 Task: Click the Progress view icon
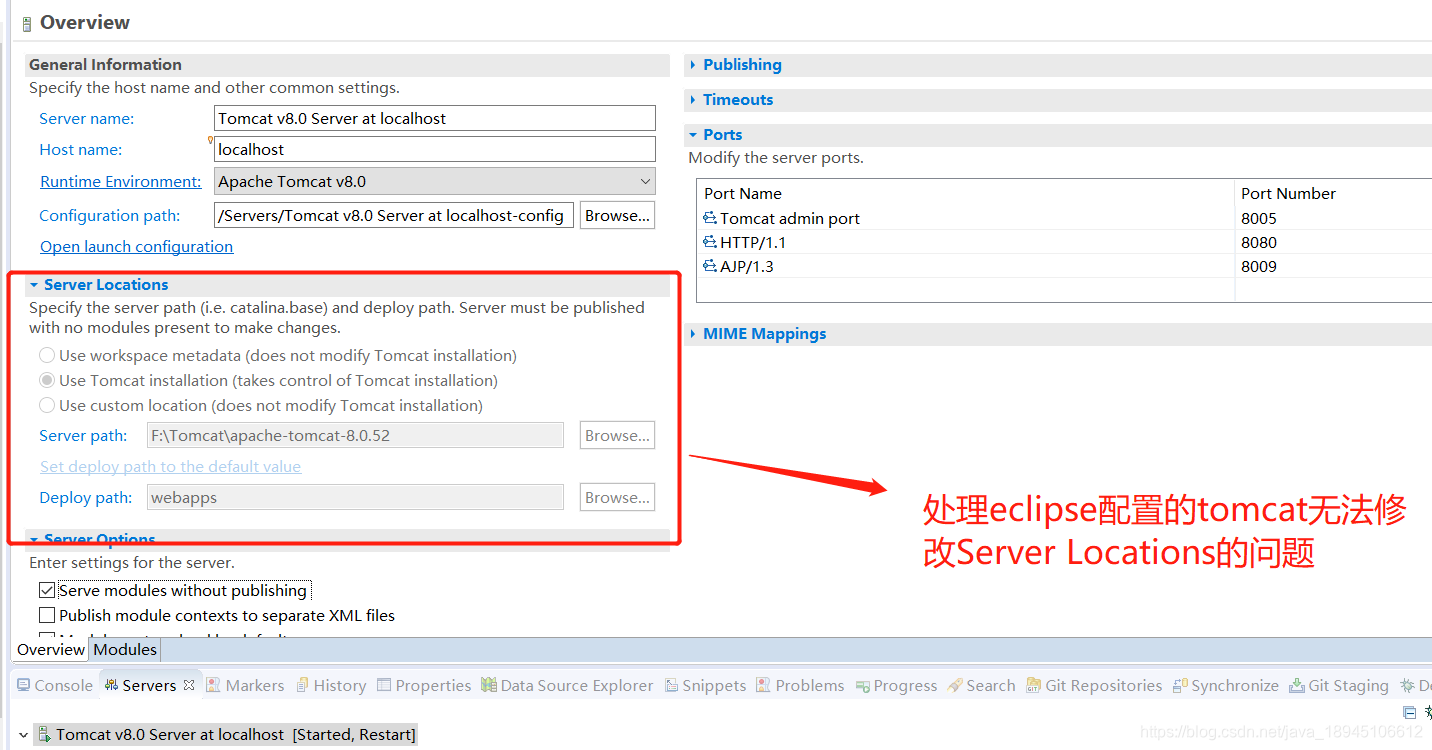coord(861,685)
